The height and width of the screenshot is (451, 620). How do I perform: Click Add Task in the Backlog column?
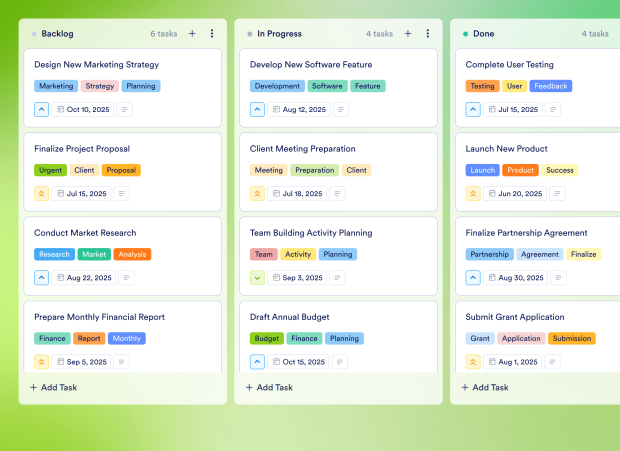point(53,387)
